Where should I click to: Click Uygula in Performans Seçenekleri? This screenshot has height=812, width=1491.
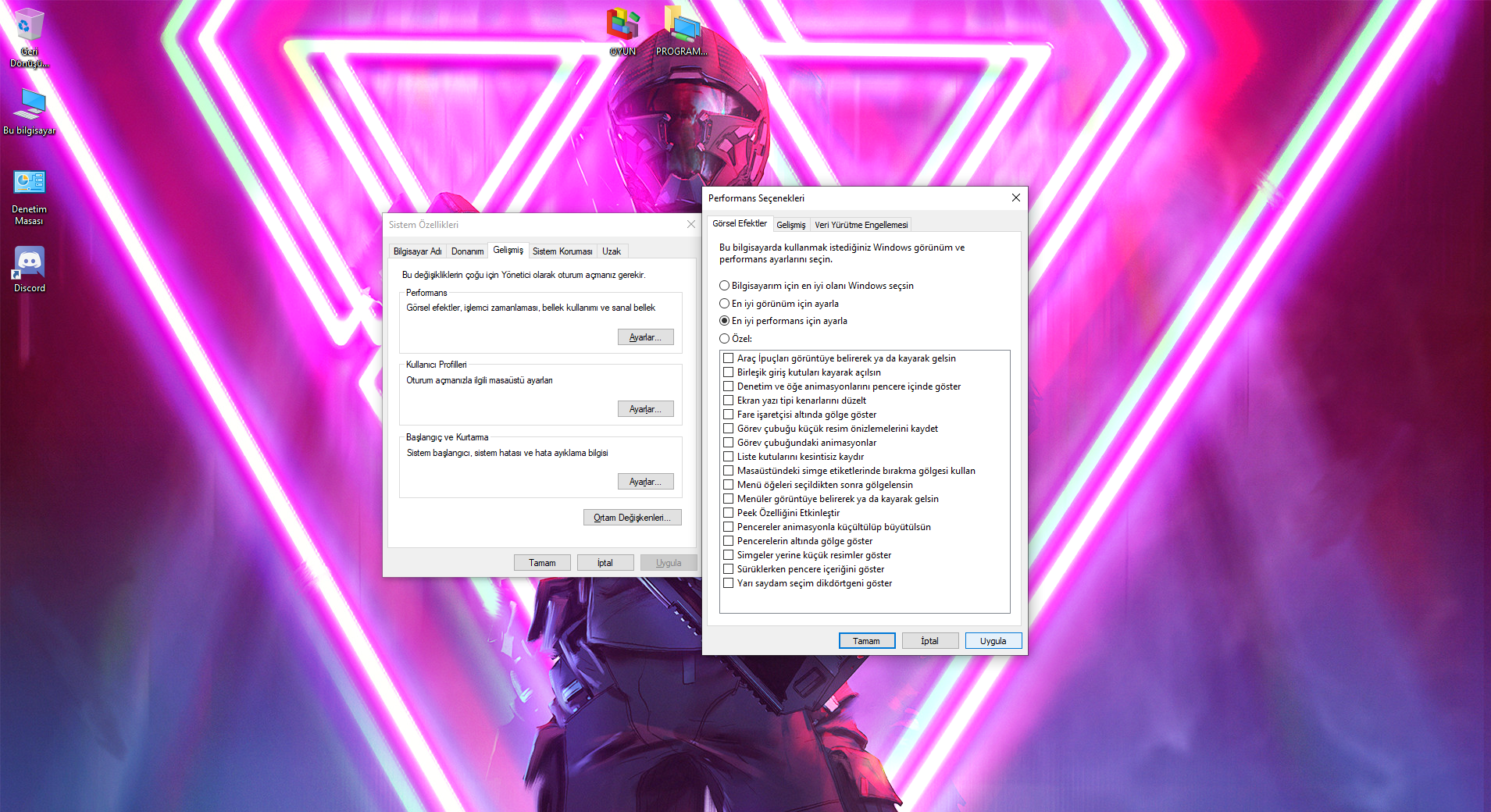tap(993, 641)
